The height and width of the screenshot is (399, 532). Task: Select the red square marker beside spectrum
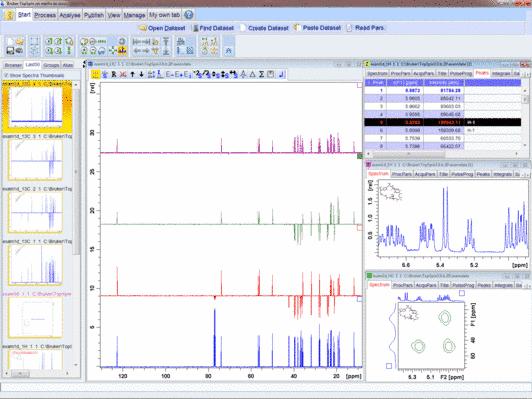click(360, 228)
